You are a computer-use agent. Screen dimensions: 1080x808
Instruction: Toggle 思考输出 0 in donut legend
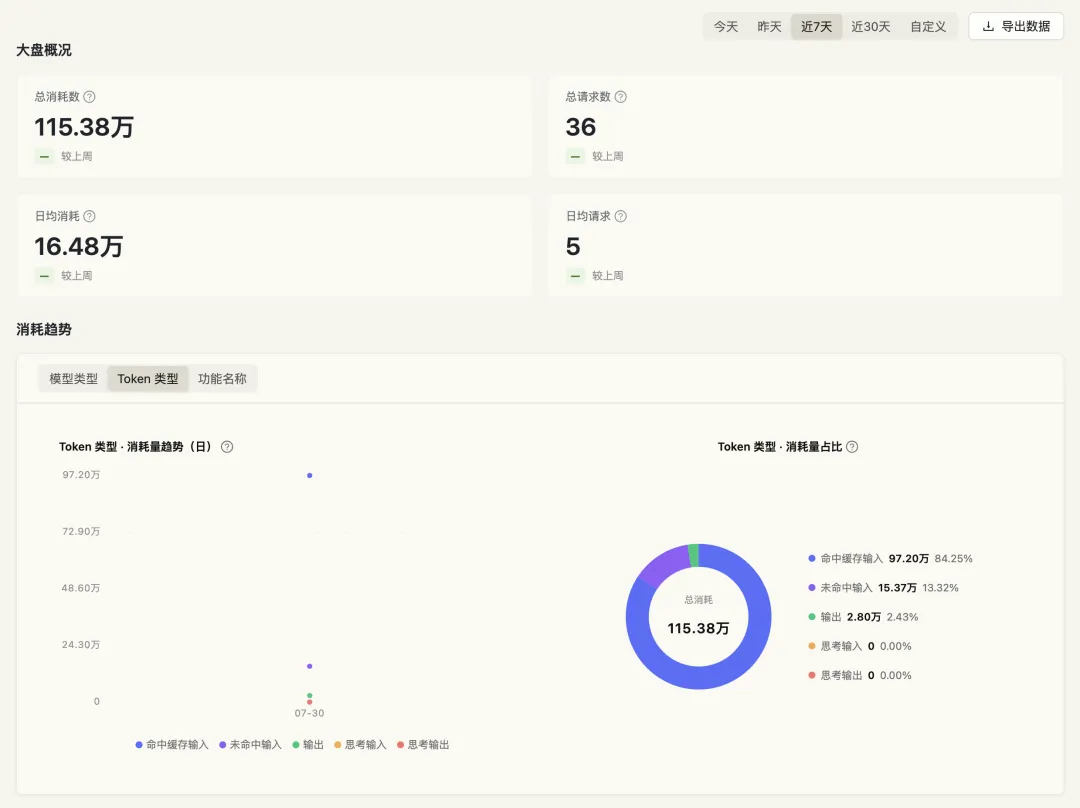[860, 676]
